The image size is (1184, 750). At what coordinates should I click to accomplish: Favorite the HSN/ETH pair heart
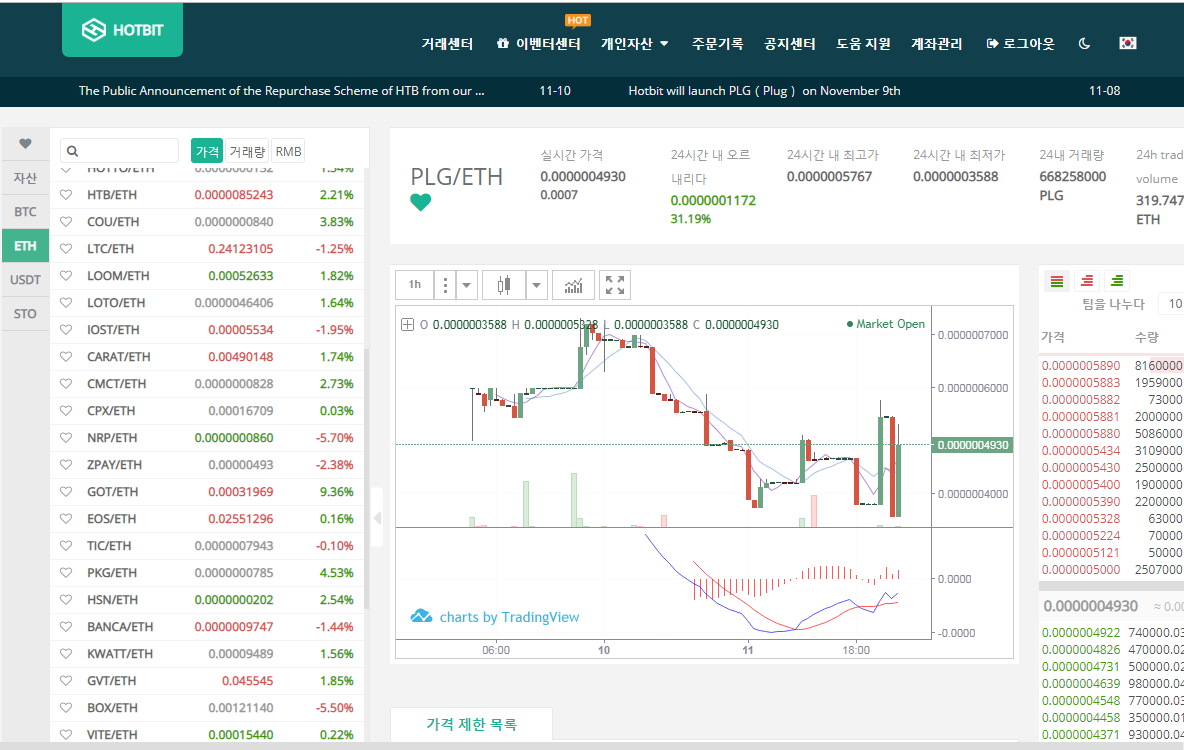(x=66, y=600)
